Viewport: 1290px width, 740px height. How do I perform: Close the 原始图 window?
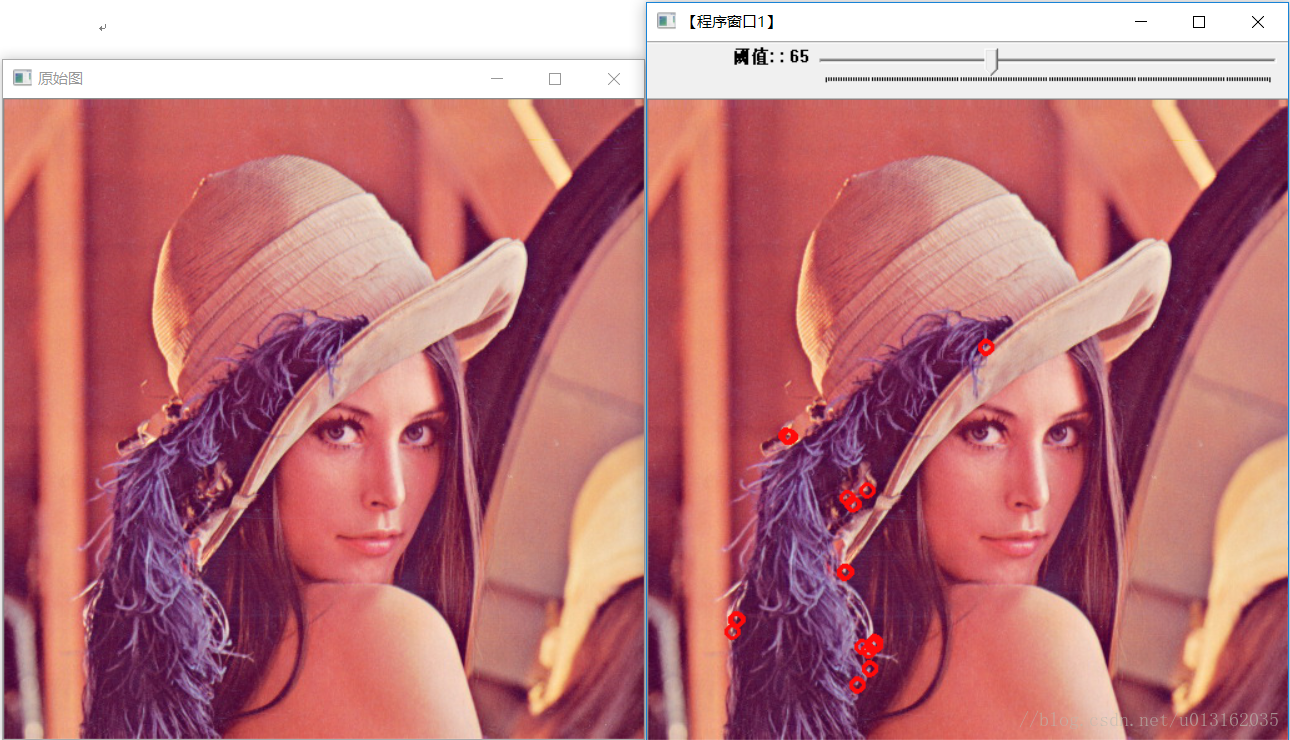(x=614, y=79)
